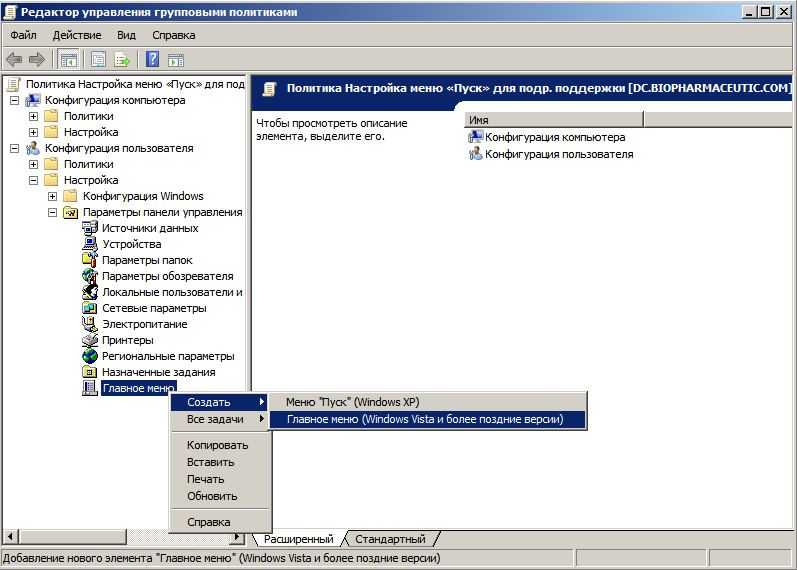Click Конфигурация пользователя icon in right pane
The image size is (797, 570).
[476, 154]
